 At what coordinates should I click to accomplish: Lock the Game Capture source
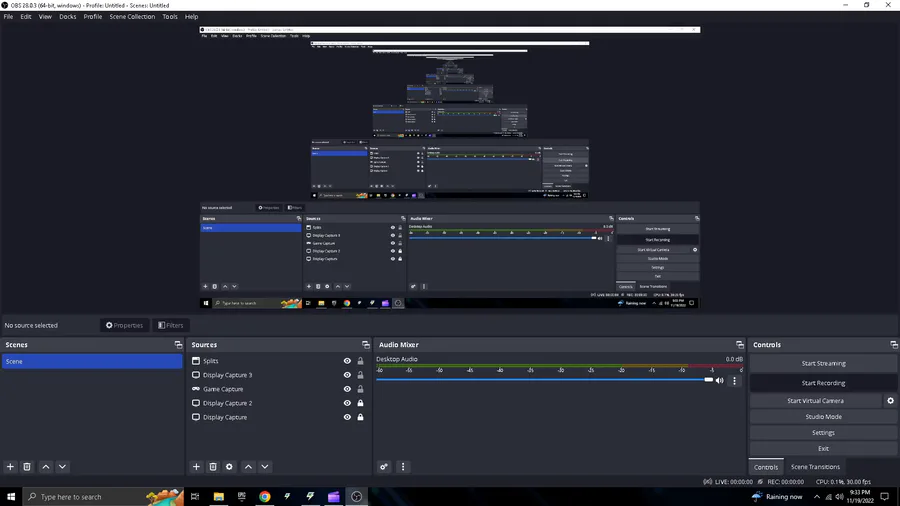point(360,389)
